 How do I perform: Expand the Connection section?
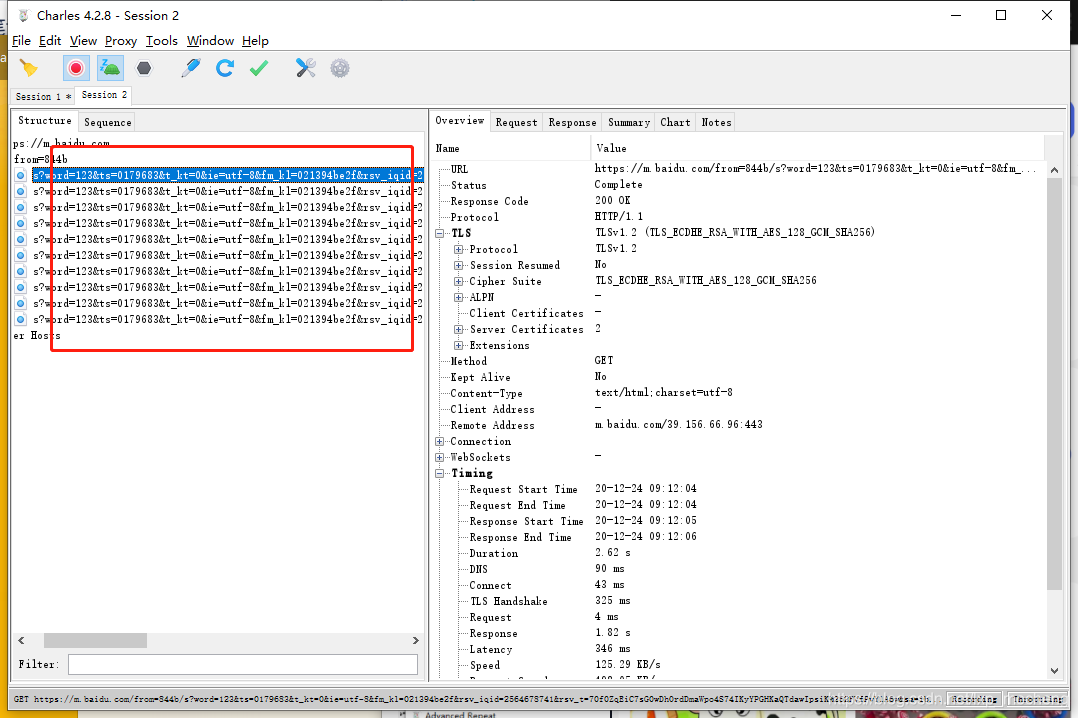(440, 442)
